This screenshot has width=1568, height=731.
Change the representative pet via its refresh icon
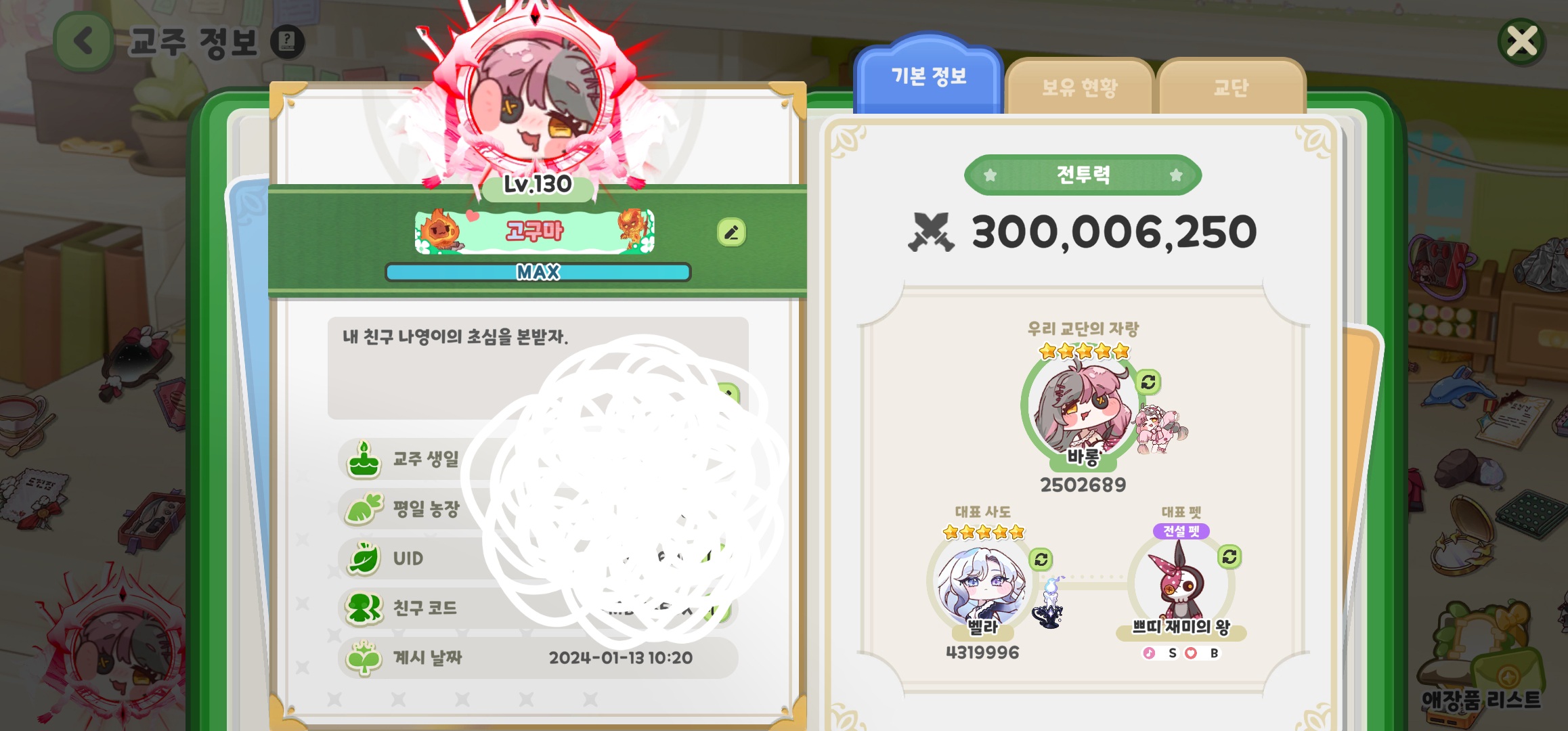pos(1229,556)
